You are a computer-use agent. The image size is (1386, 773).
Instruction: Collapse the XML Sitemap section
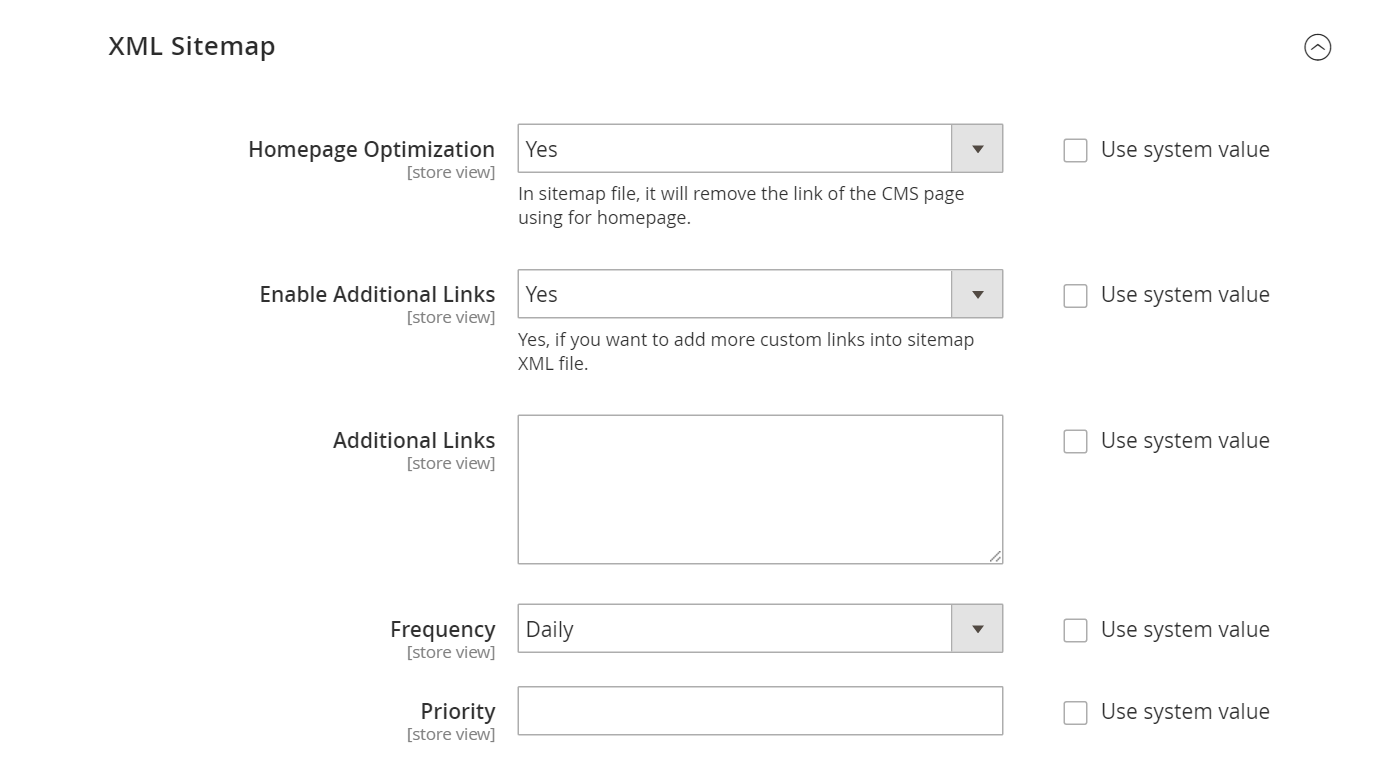pyautogui.click(x=1317, y=47)
